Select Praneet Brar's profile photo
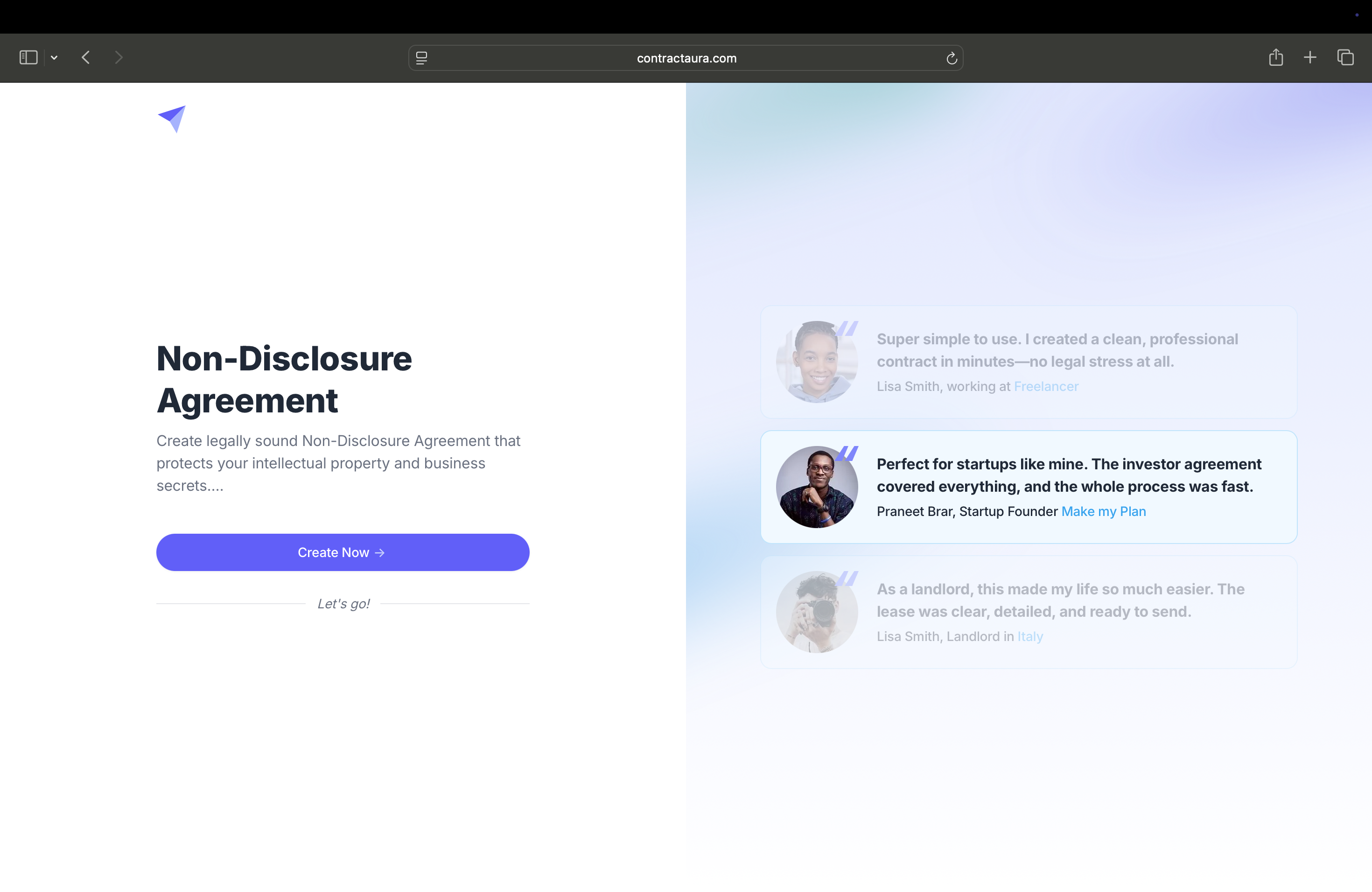Viewport: 1372px width, 892px height. tap(816, 488)
